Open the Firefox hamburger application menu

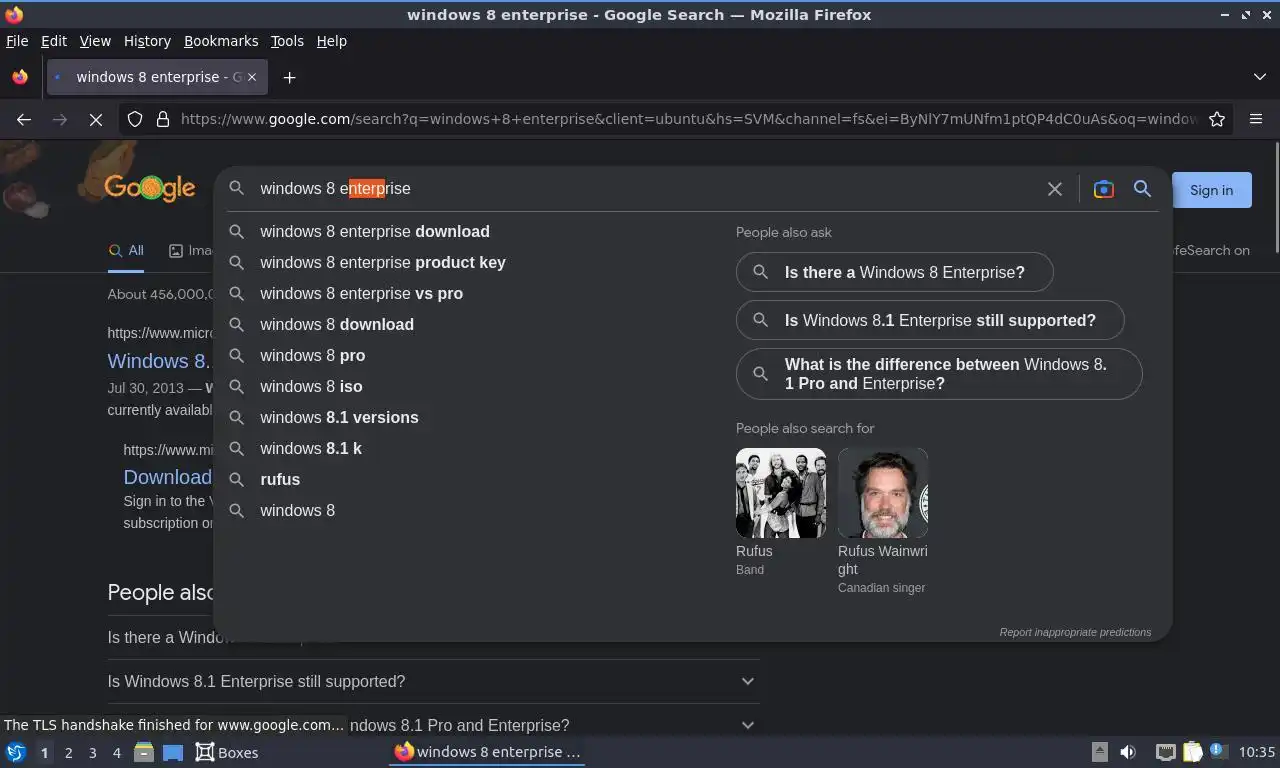click(x=1256, y=119)
